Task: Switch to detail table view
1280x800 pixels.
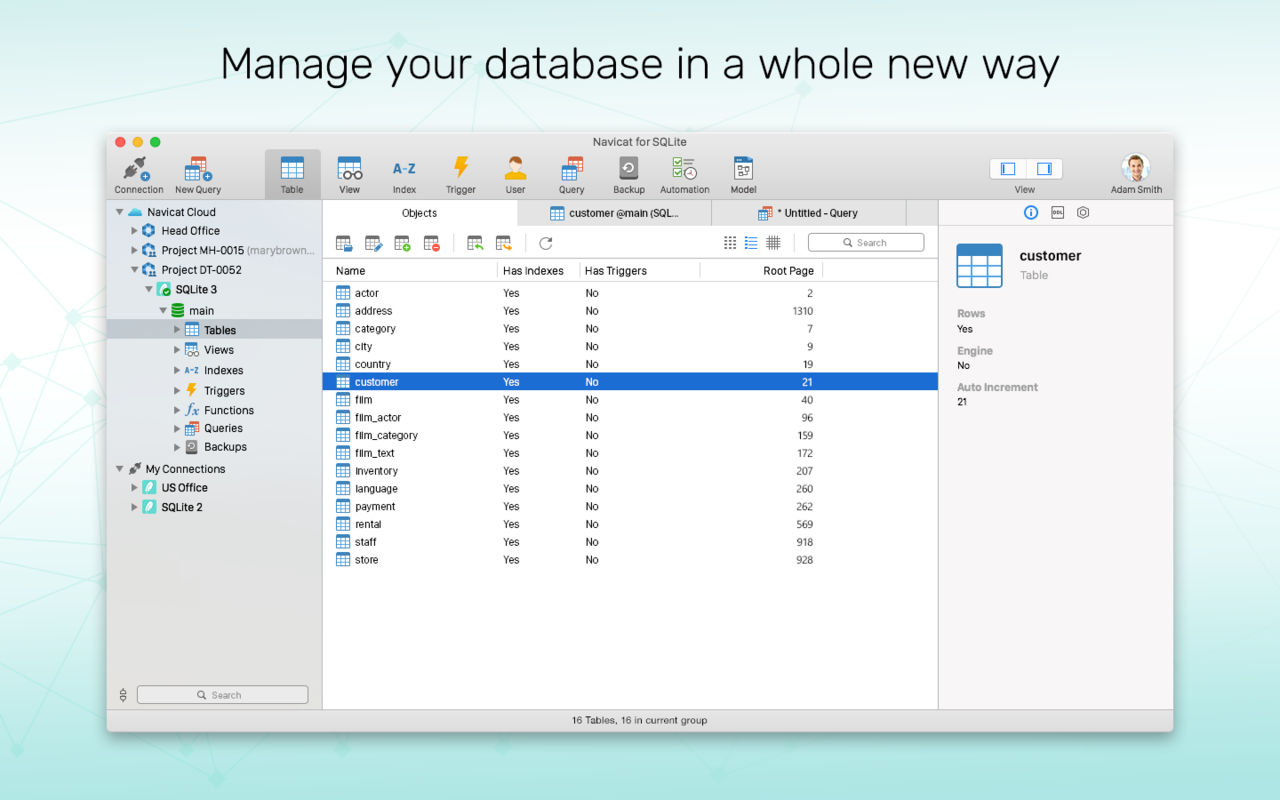Action: tap(773, 243)
